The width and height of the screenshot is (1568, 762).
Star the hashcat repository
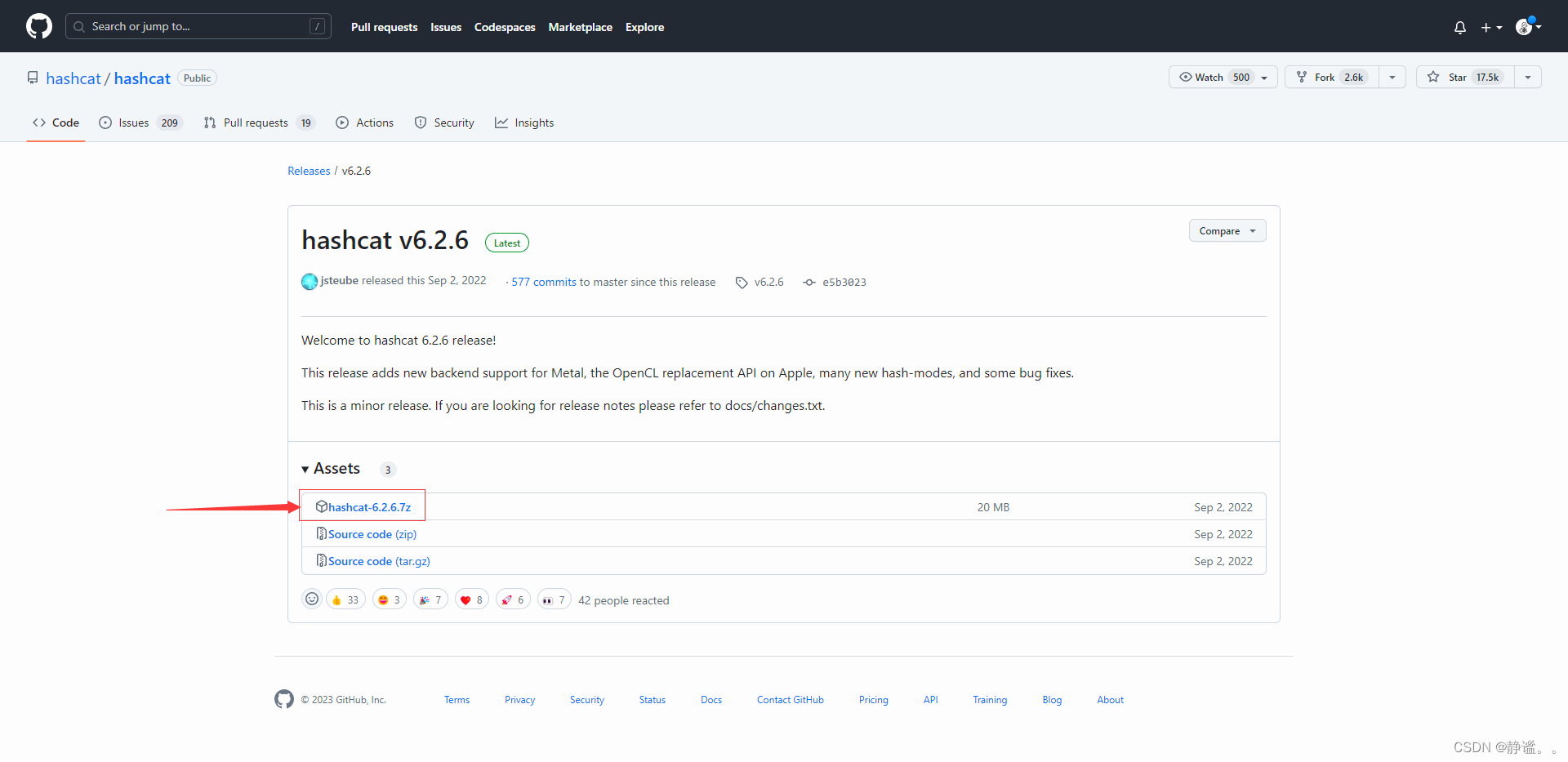coord(1465,77)
